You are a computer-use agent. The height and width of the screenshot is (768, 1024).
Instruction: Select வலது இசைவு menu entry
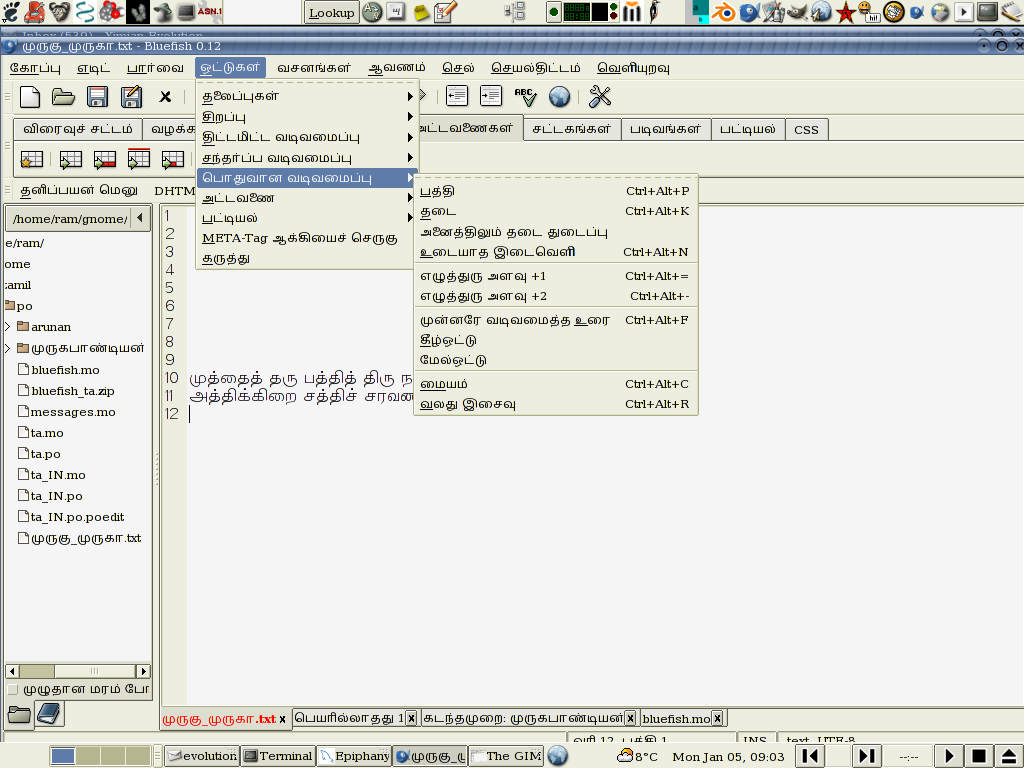click(x=556, y=404)
